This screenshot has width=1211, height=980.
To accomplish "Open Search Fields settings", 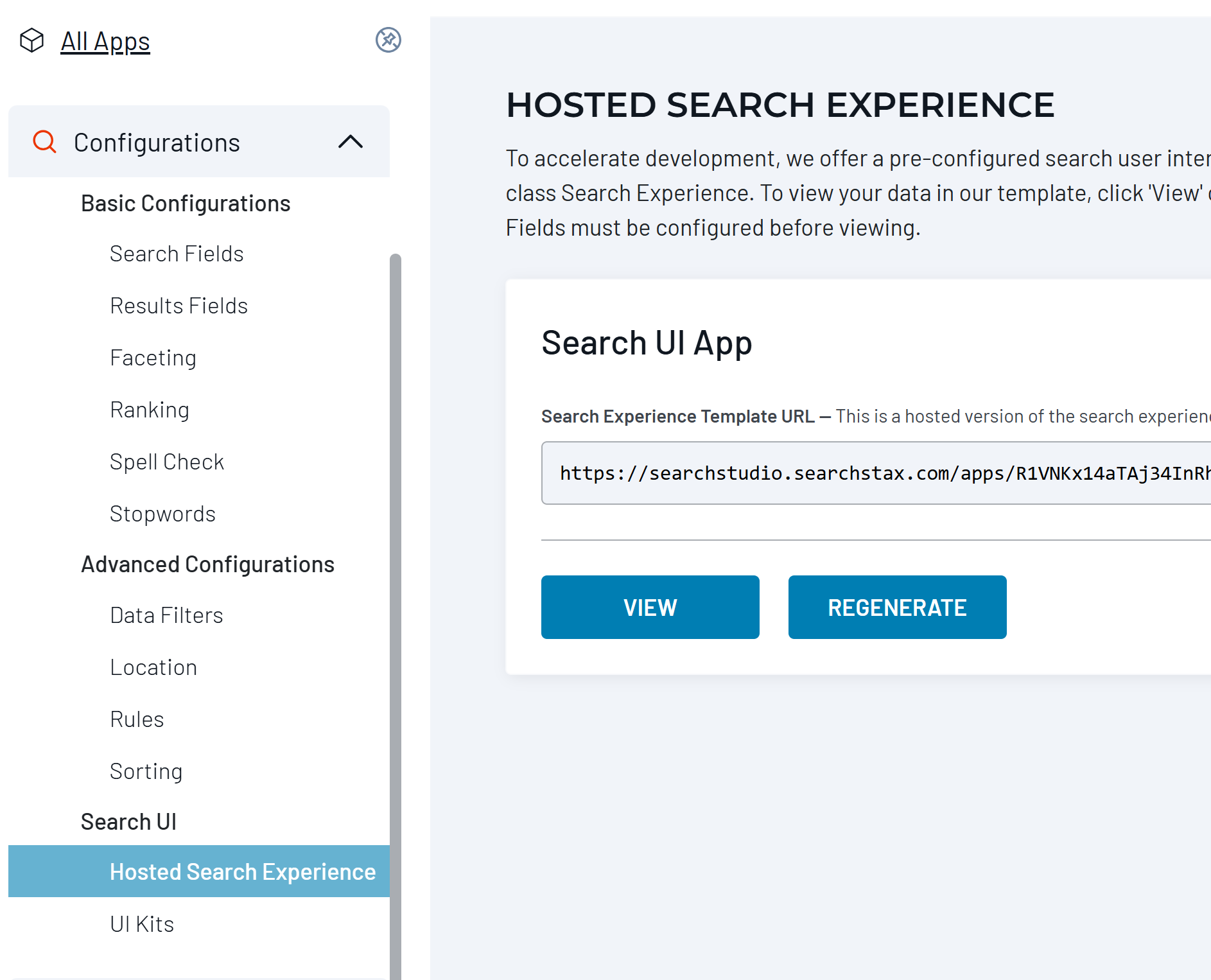I will pyautogui.click(x=177, y=254).
